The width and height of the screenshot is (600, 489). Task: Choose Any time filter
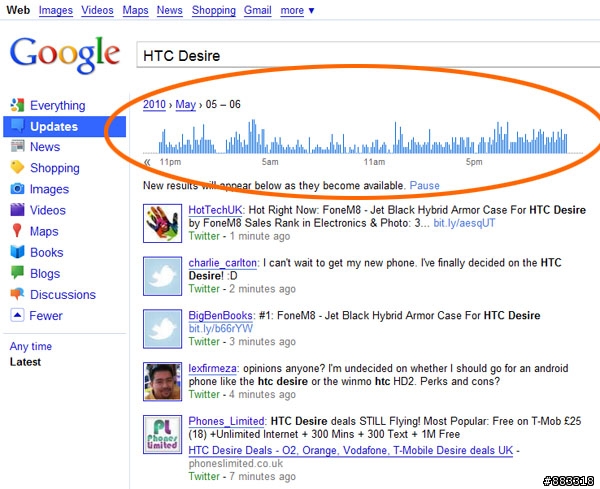31,346
